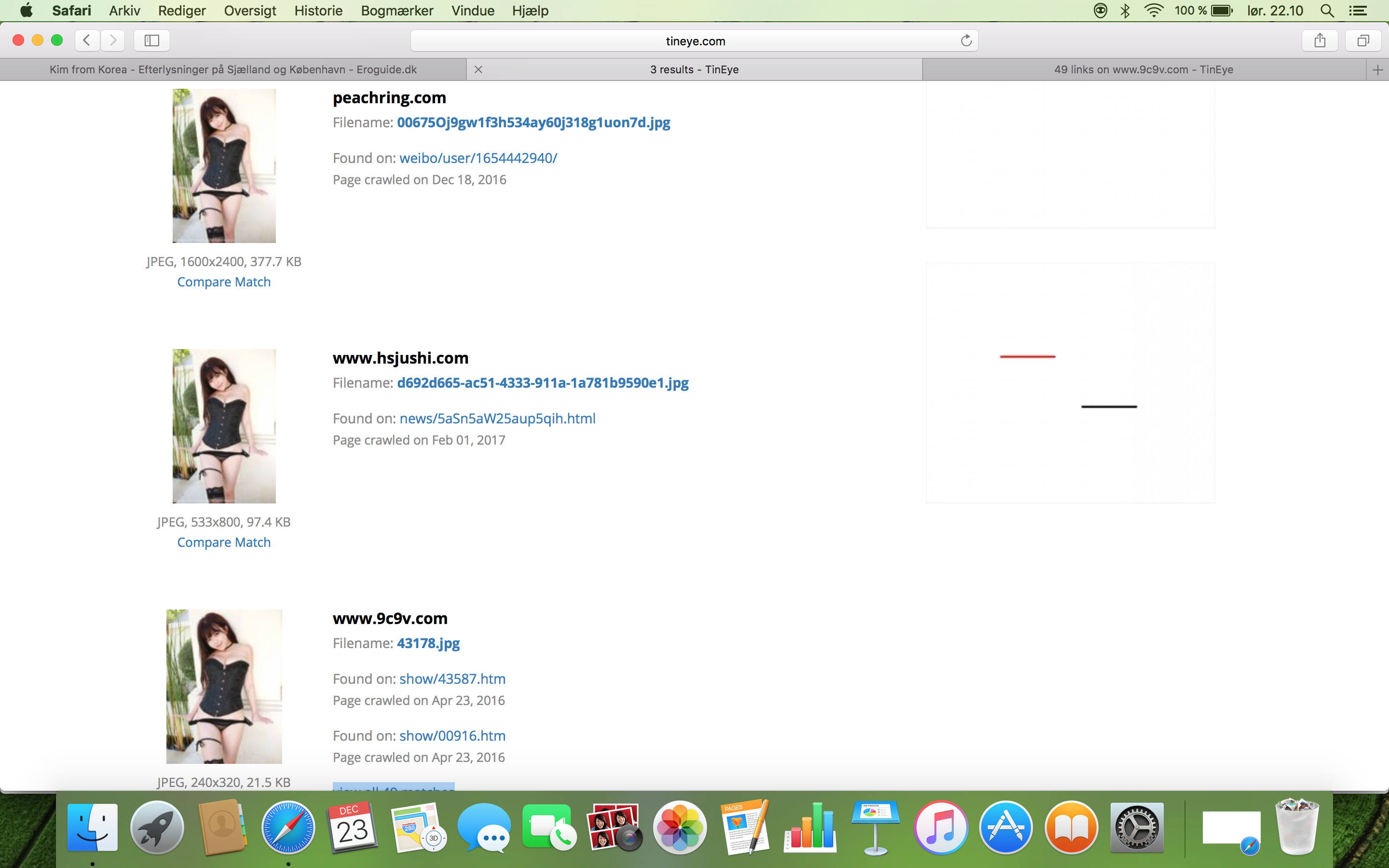The width and height of the screenshot is (1389, 868).
Task: Open the App Store dock icon
Action: click(1006, 827)
